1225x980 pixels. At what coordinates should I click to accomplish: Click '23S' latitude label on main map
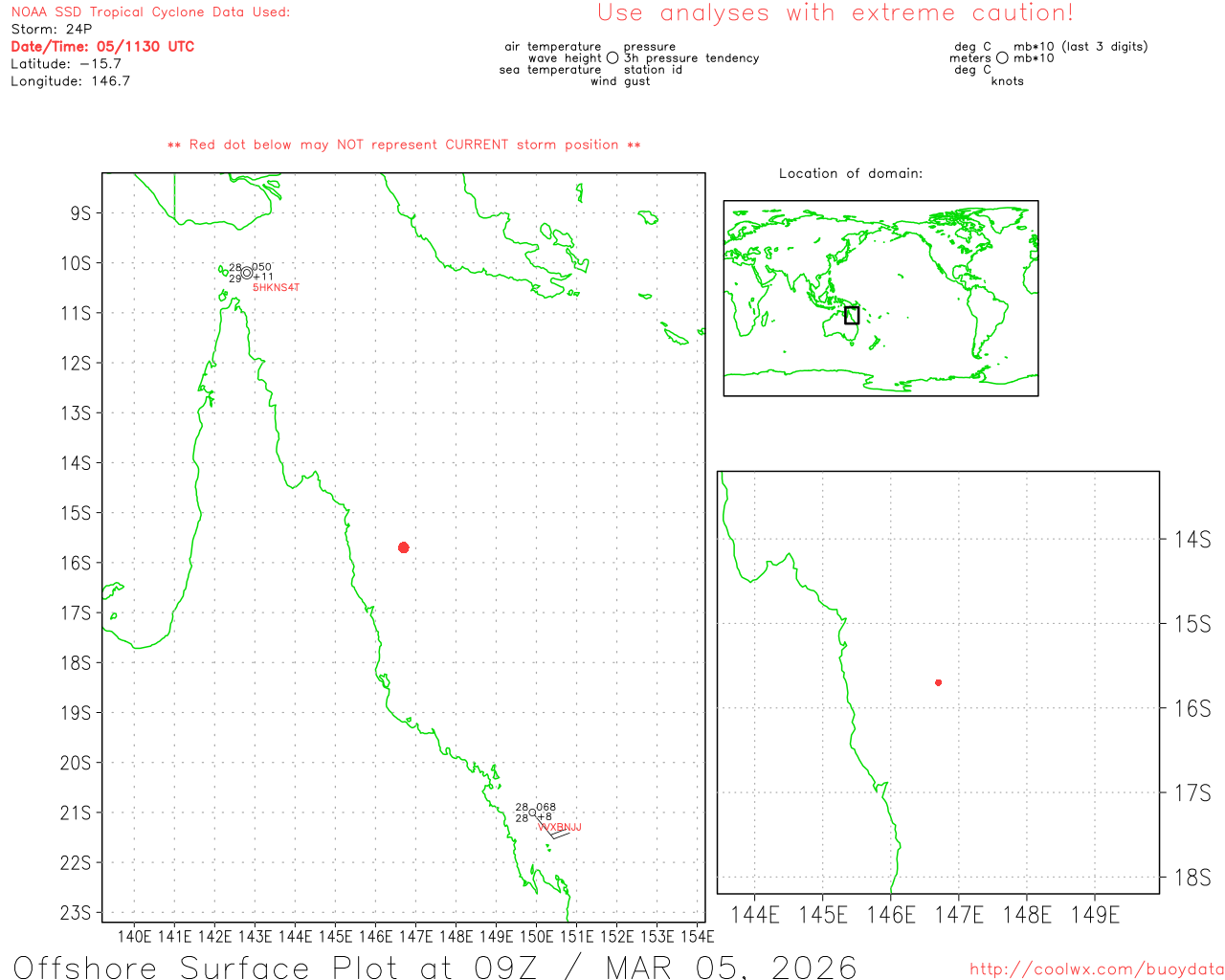point(76,913)
